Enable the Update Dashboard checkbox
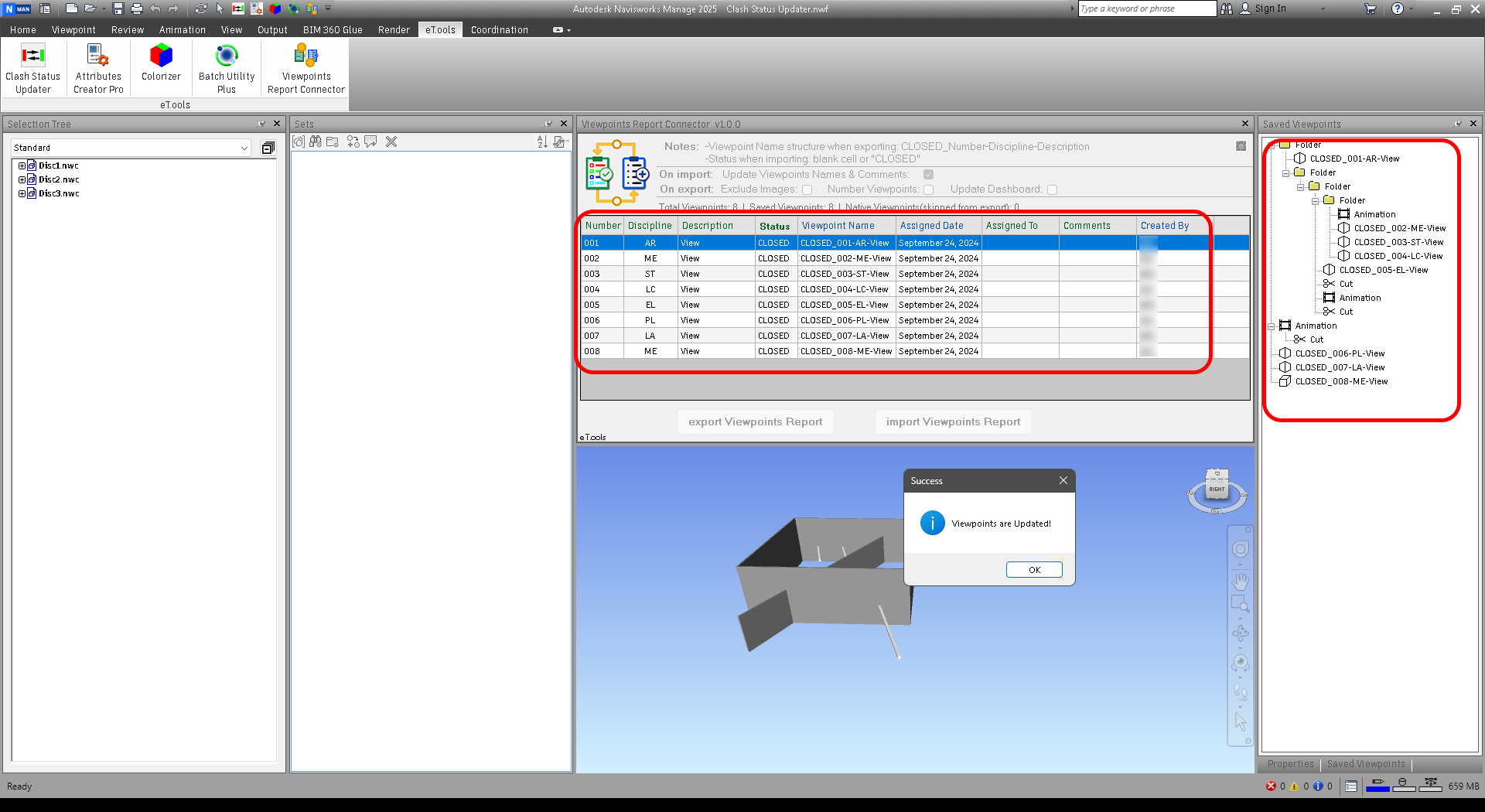The image size is (1485, 812). tap(1053, 189)
